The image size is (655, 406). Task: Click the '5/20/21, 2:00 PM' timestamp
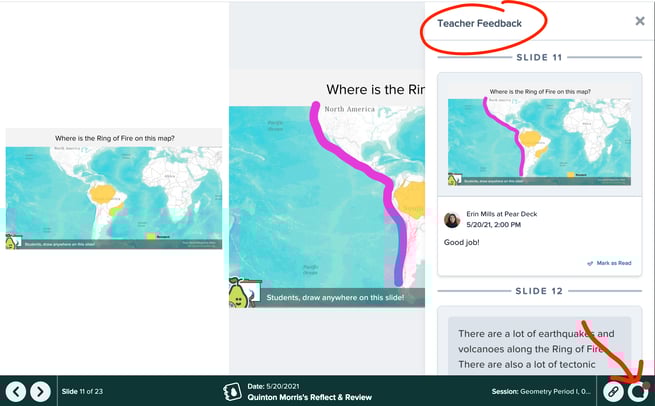(493, 225)
